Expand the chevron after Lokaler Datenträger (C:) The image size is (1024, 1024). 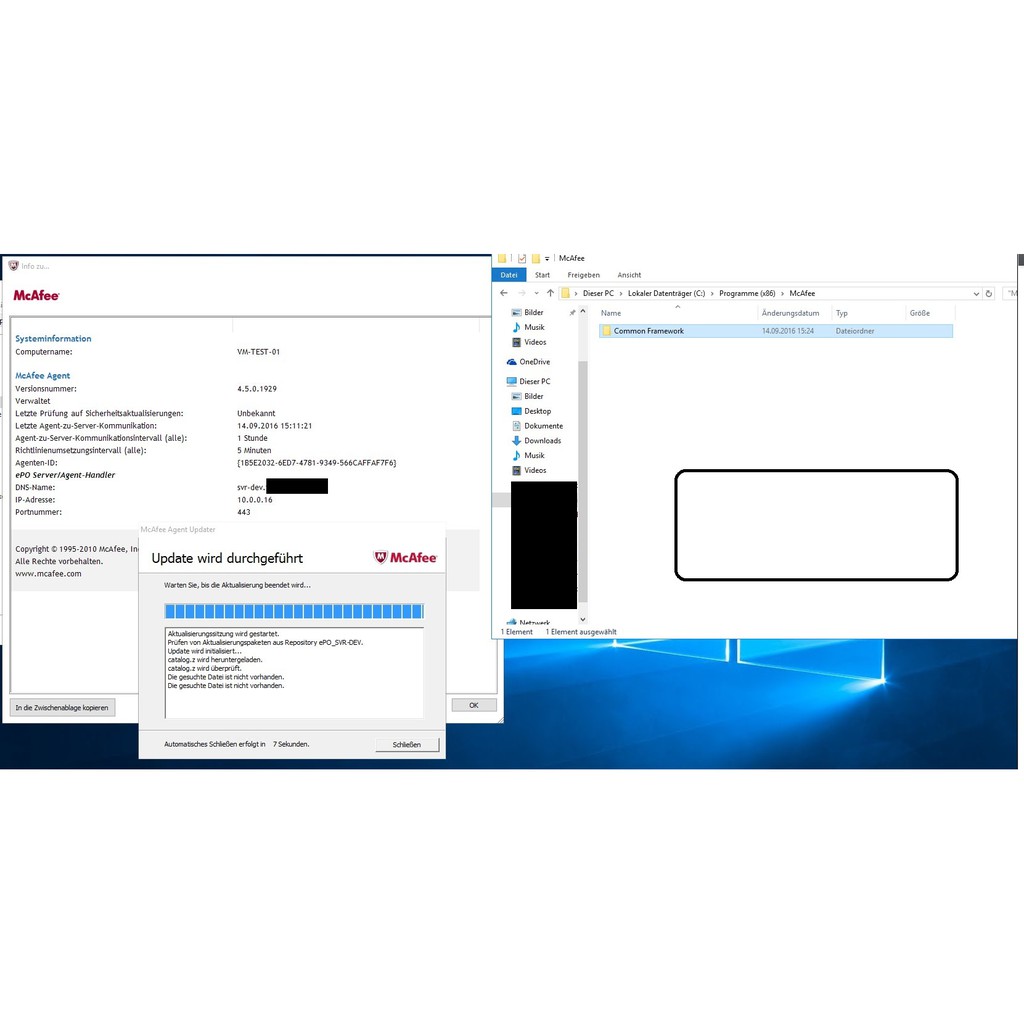tap(712, 294)
